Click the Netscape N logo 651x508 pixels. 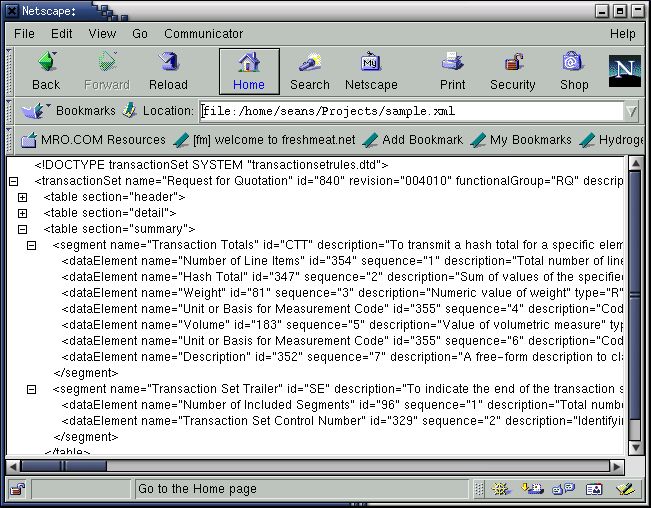(625, 71)
